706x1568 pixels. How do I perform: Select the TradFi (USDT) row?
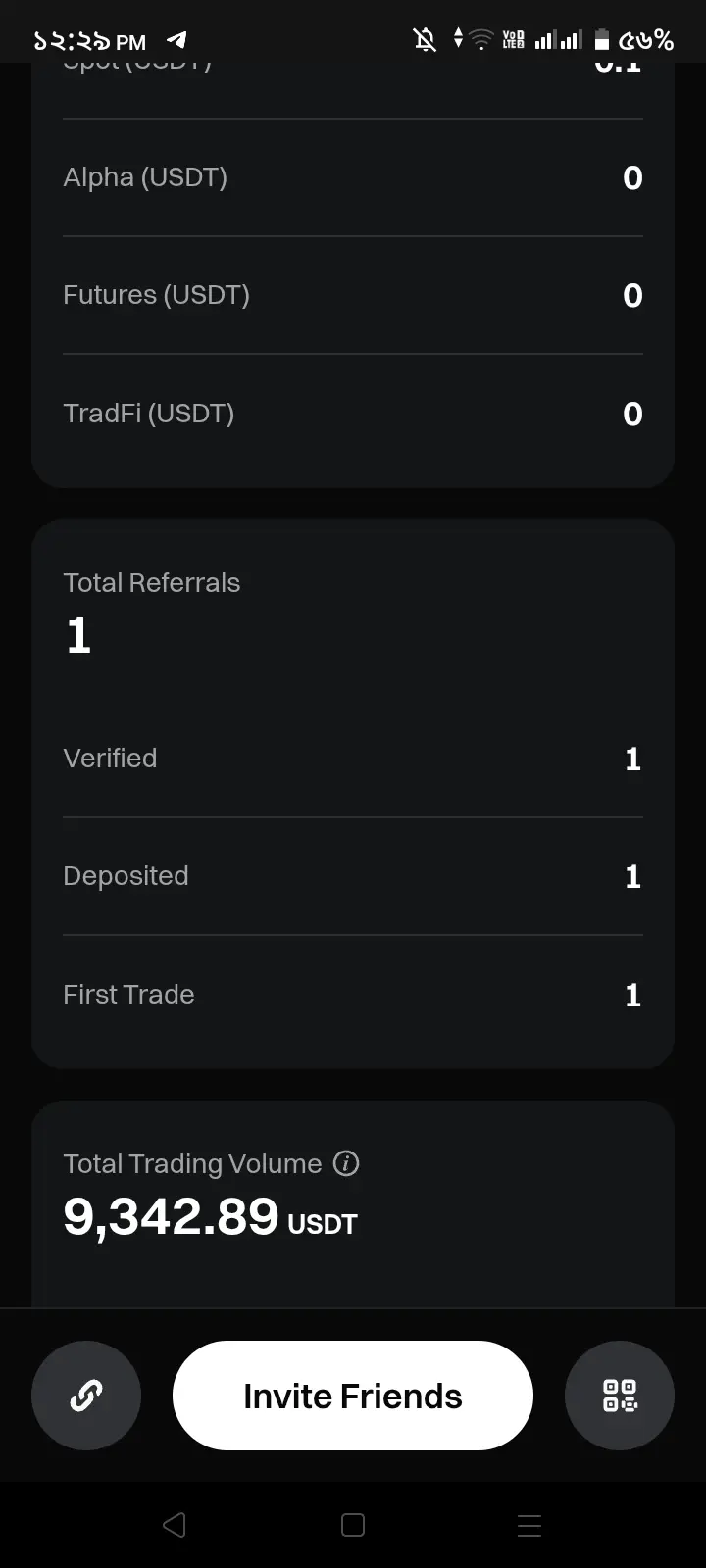(x=353, y=414)
